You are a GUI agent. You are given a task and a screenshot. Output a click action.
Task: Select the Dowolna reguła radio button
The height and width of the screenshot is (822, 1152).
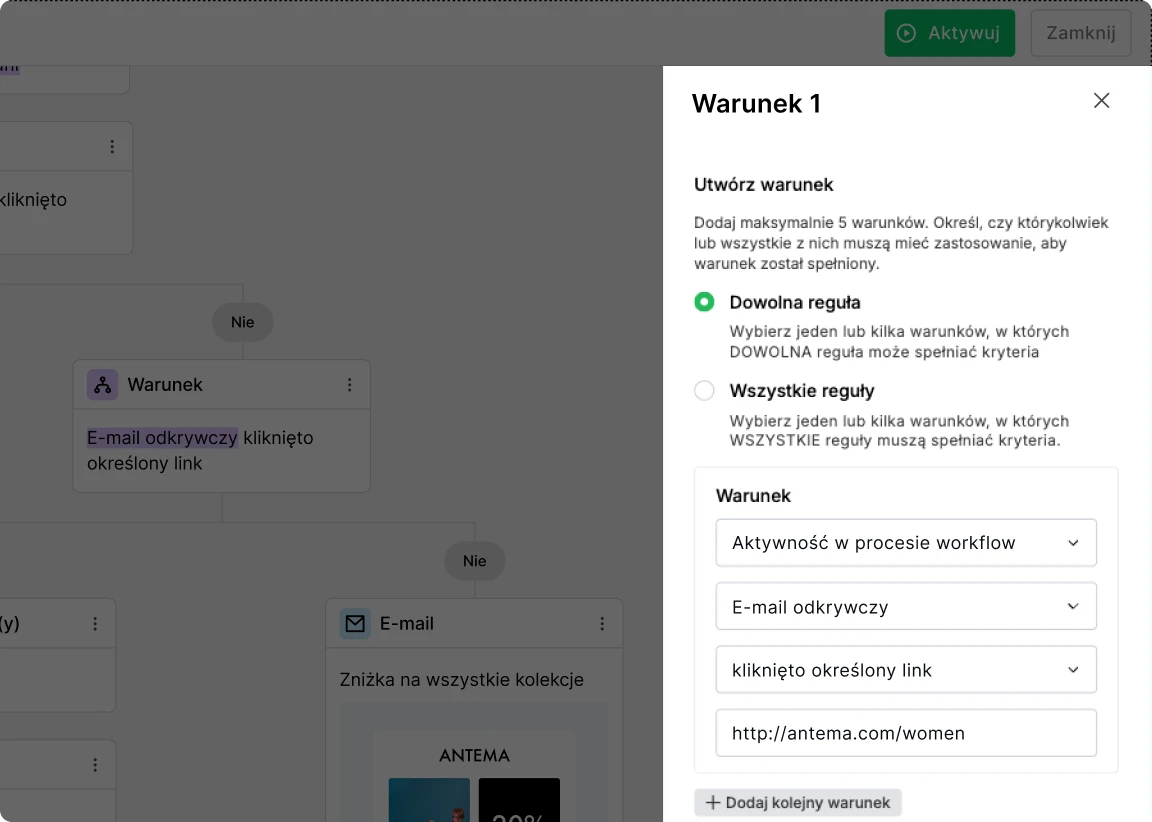704,302
